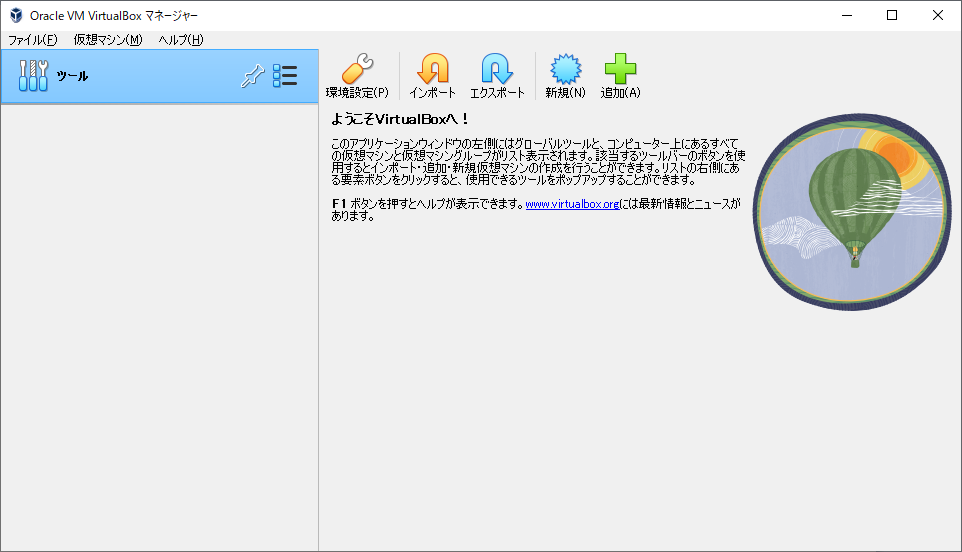The height and width of the screenshot is (552, 962).
Task: Open the ファイル(F) menu
Action: [x=33, y=40]
